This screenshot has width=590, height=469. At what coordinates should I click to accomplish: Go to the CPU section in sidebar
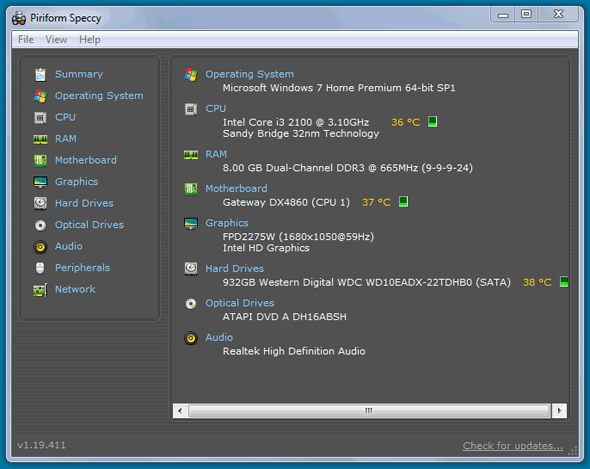(65, 117)
